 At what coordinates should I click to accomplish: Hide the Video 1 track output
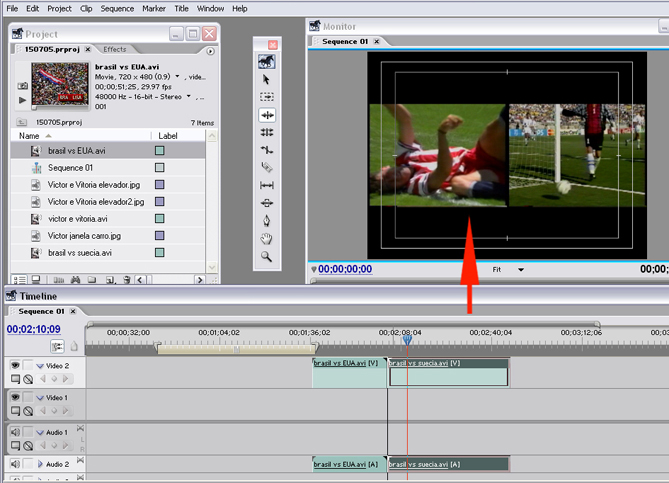pos(15,398)
